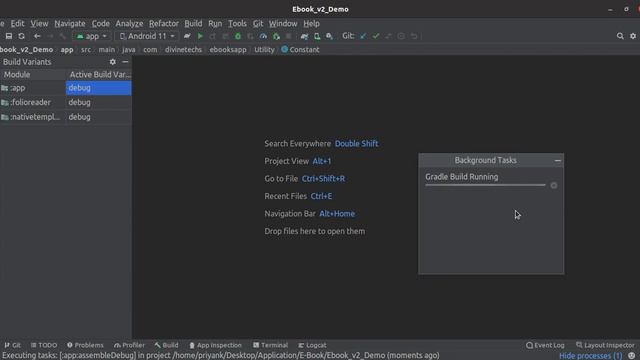Viewport: 640px width, 360px height.
Task: Select the debug variant for :folioreader module
Action: [99, 102]
